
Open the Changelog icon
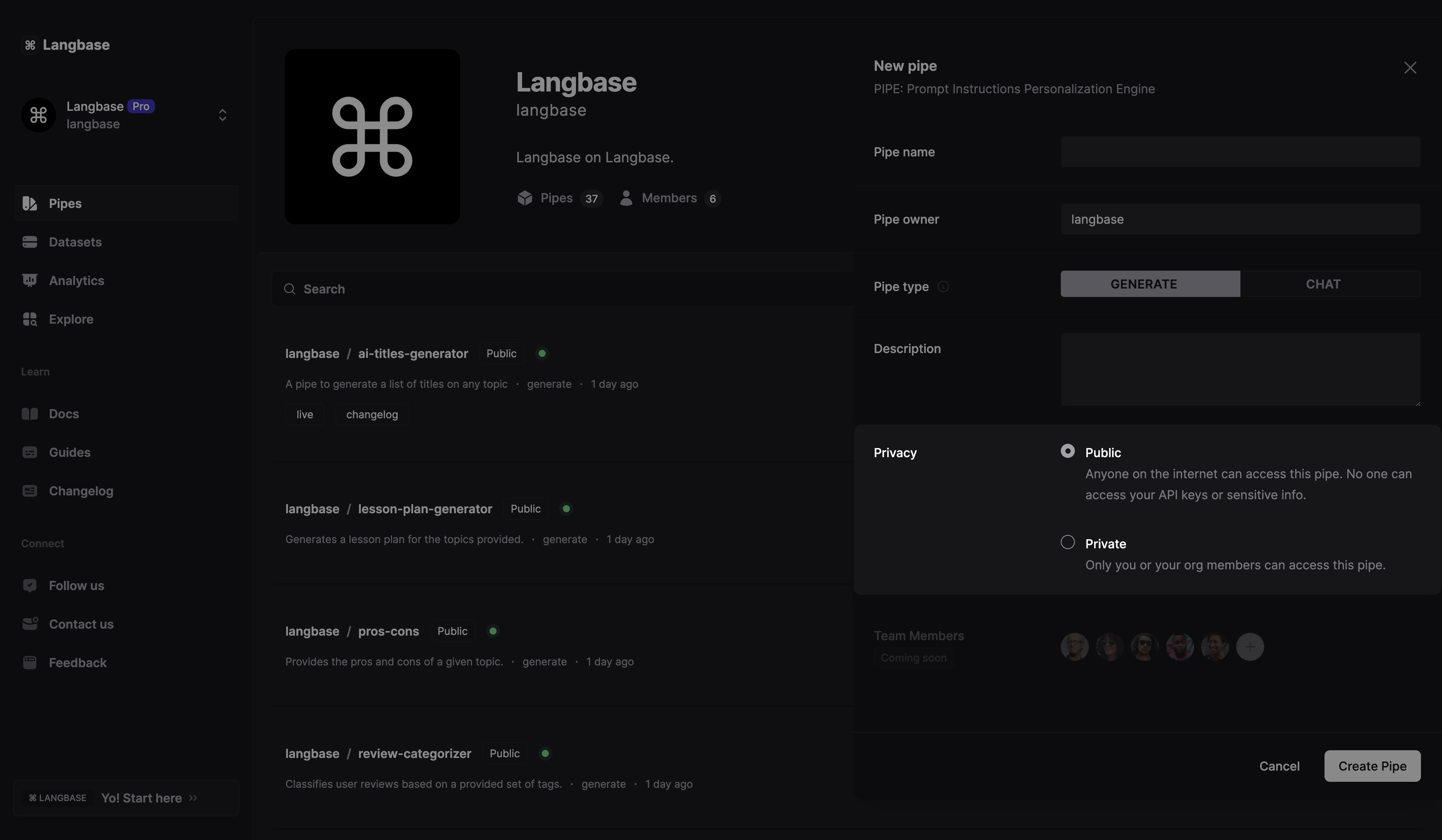click(30, 491)
